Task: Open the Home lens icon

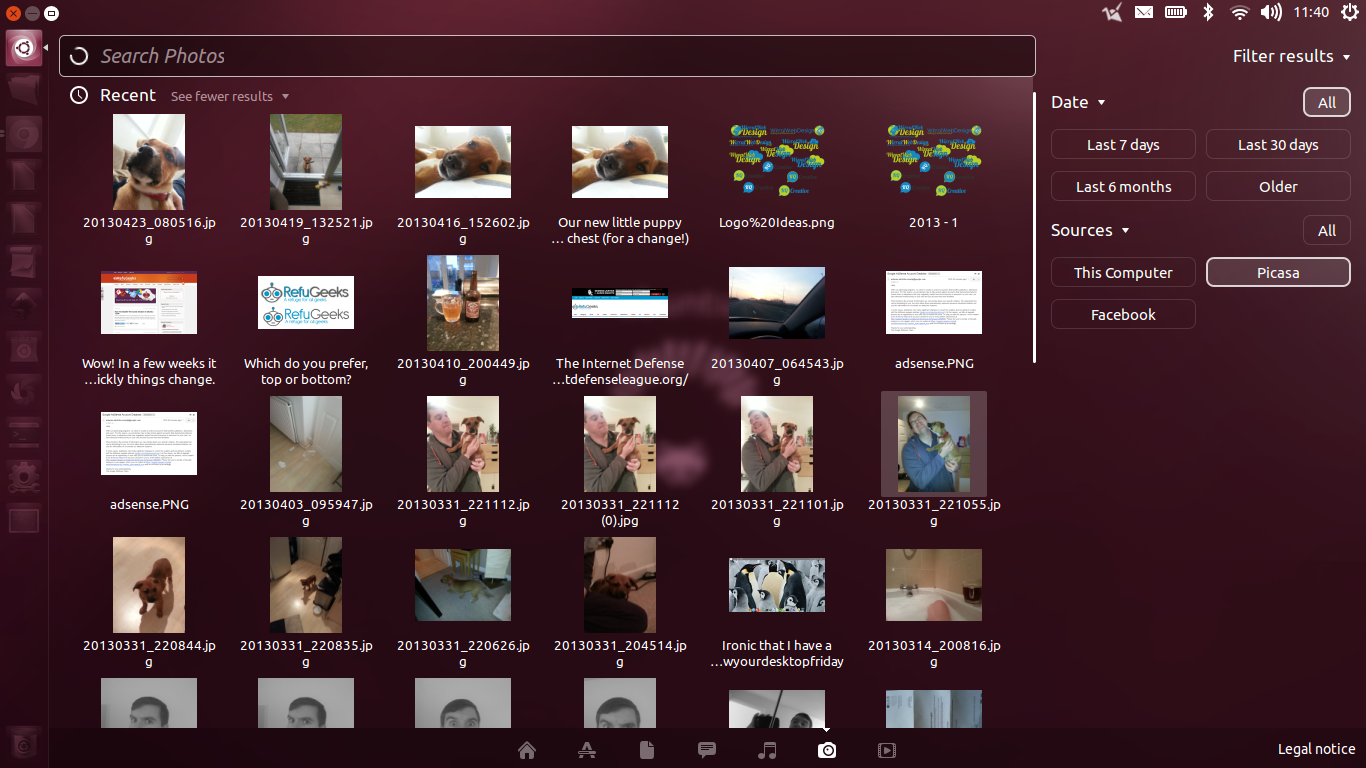Action: pyautogui.click(x=527, y=750)
